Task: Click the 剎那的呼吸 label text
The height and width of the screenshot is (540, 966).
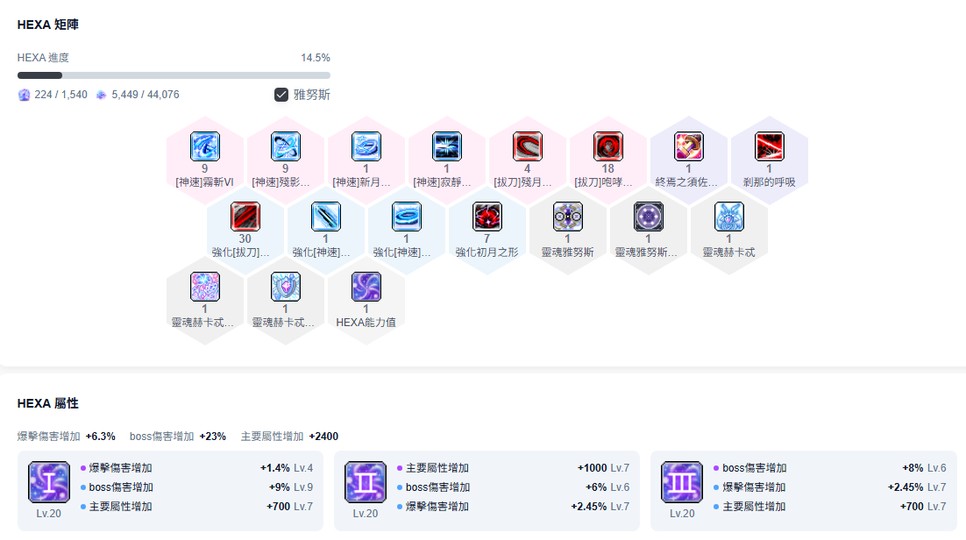Action: 769,182
